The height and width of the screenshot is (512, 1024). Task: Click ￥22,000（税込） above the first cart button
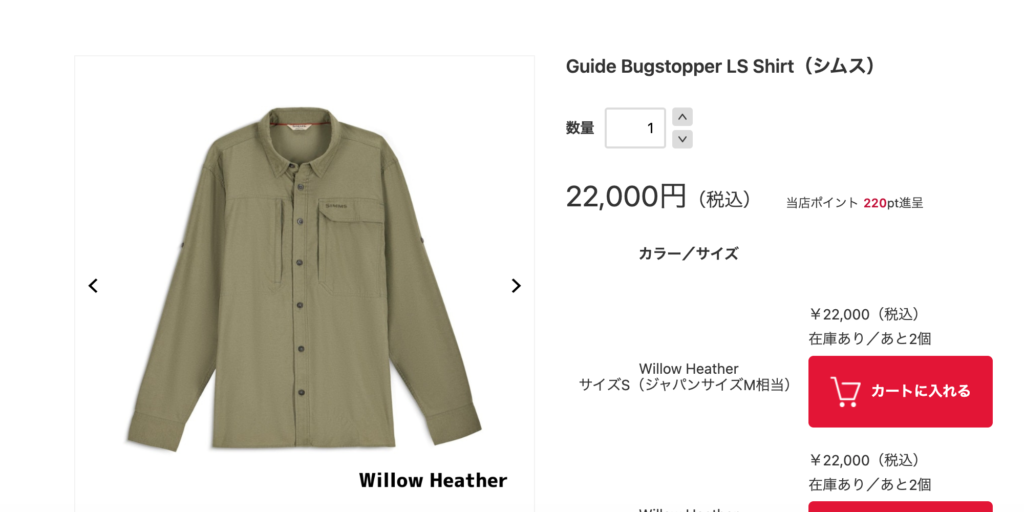865,315
